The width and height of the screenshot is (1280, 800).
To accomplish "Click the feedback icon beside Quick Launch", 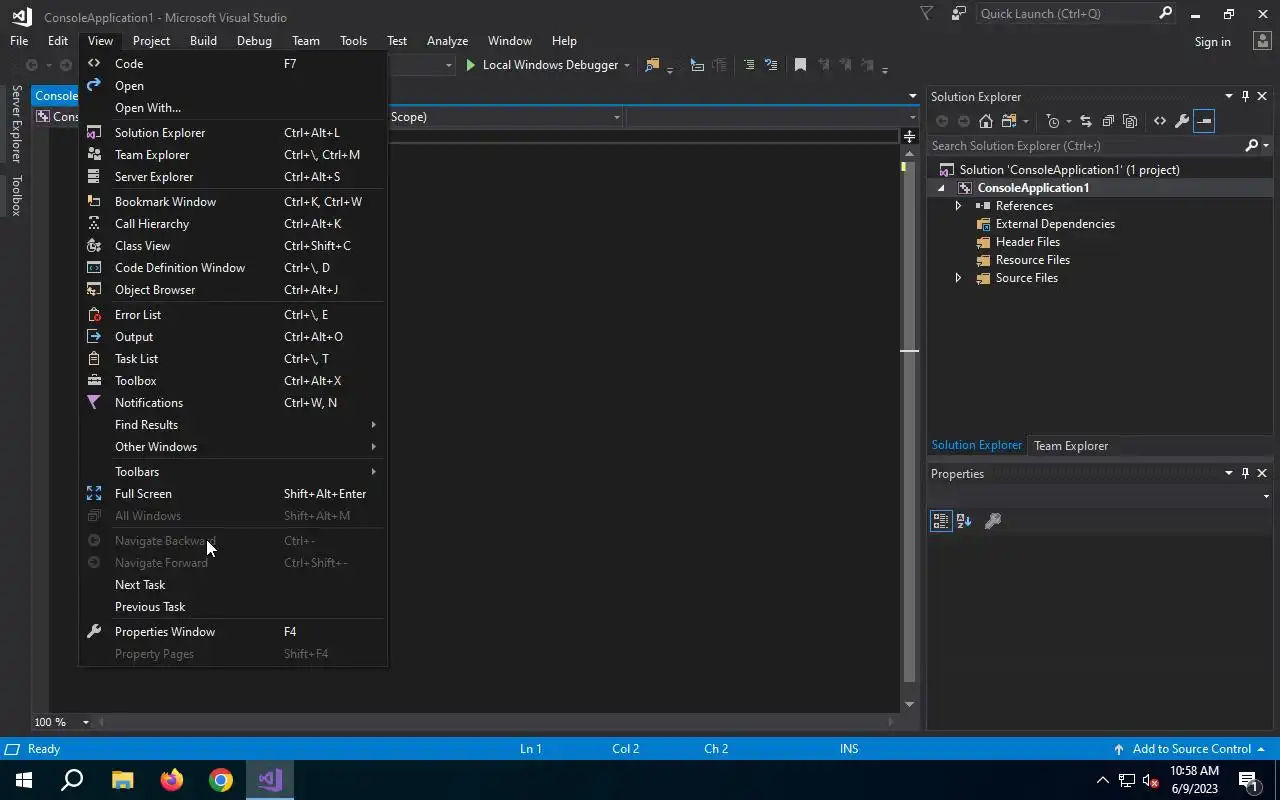I will click(x=959, y=14).
